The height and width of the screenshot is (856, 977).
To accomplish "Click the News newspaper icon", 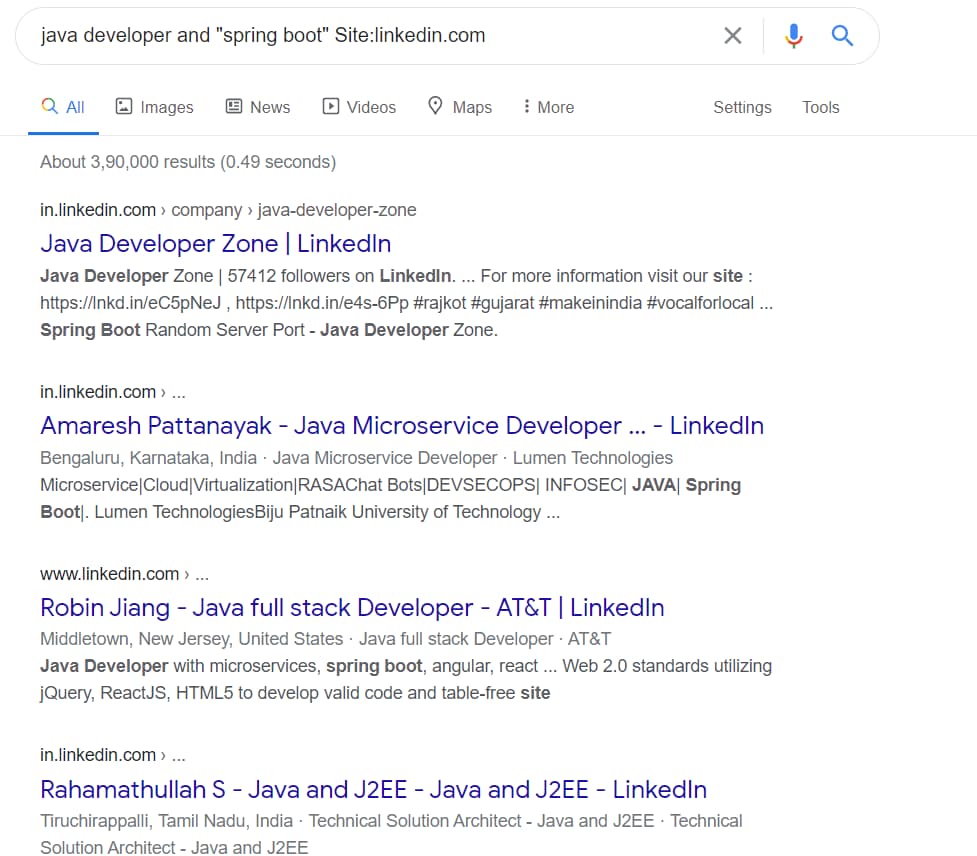I will (233, 106).
